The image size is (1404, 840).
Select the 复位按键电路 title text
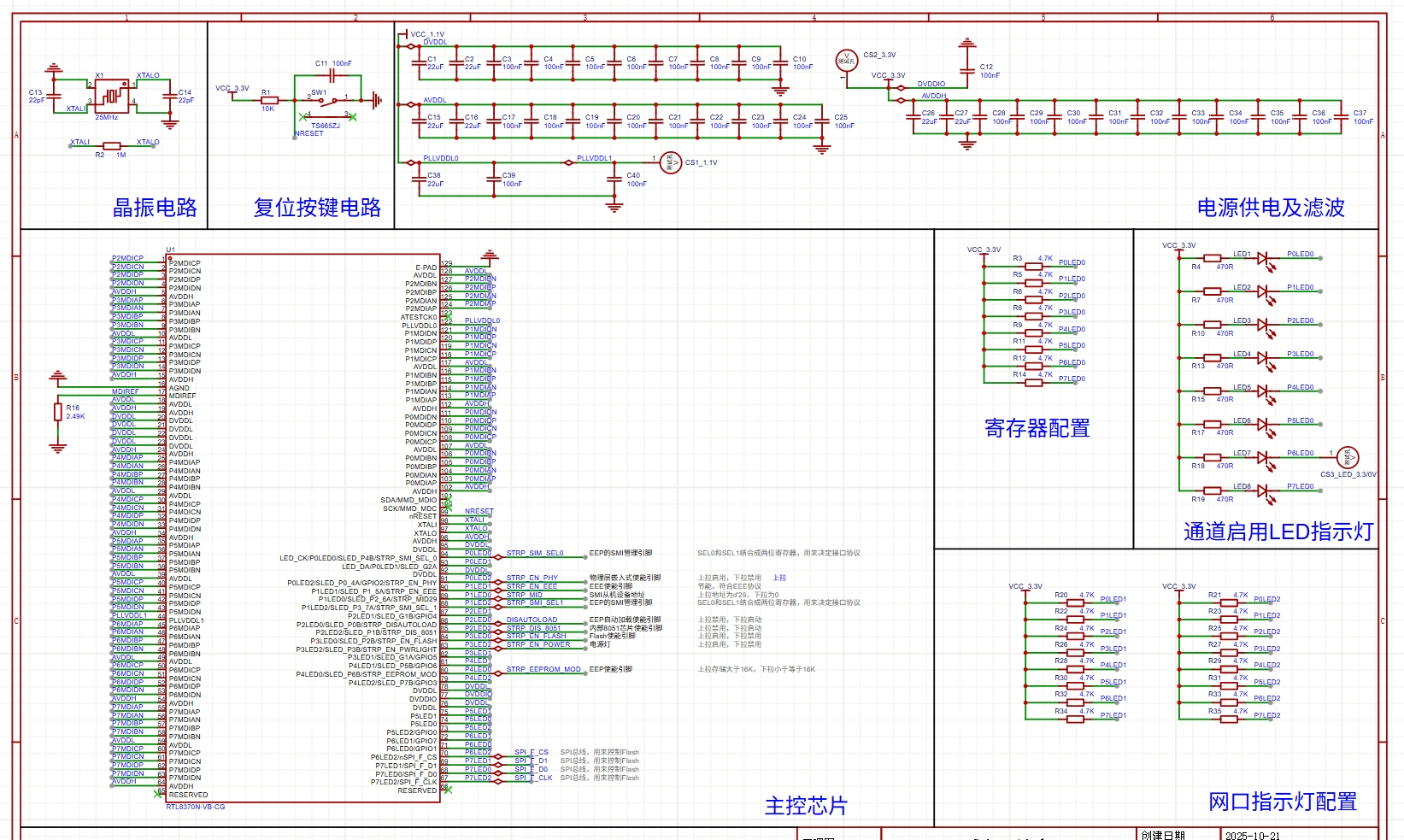point(317,208)
